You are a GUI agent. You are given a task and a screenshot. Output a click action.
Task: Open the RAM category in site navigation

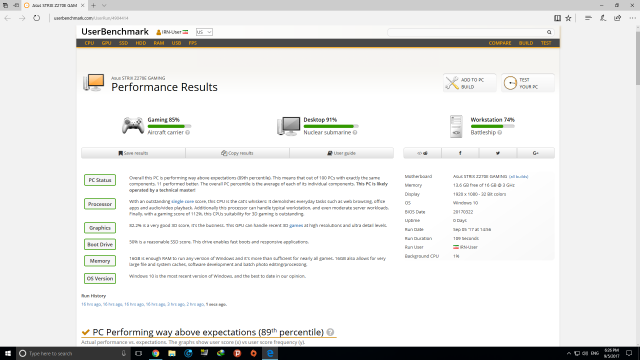pos(159,43)
